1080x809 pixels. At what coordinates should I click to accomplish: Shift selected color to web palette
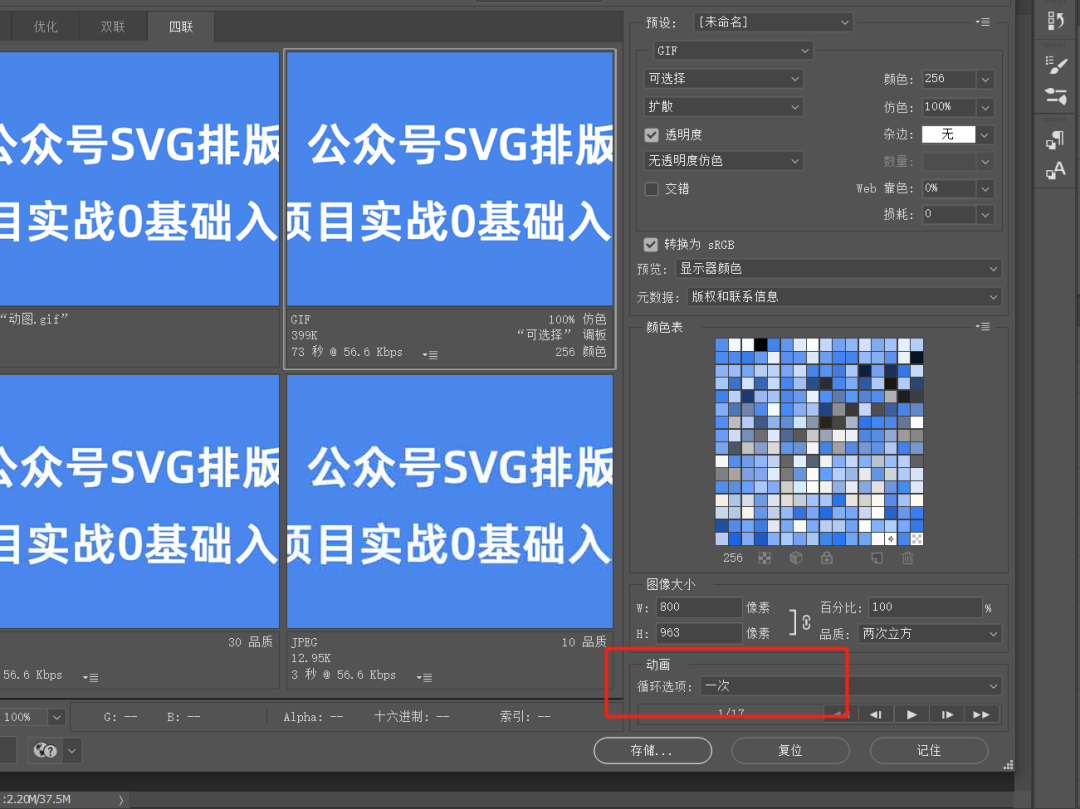(798, 558)
